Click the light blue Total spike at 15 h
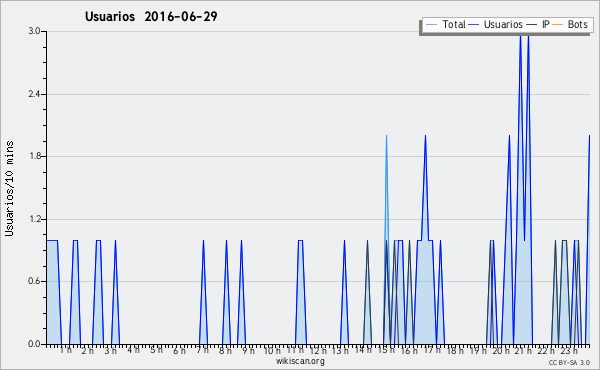Screen dimensions: 600x370 tap(386, 187)
